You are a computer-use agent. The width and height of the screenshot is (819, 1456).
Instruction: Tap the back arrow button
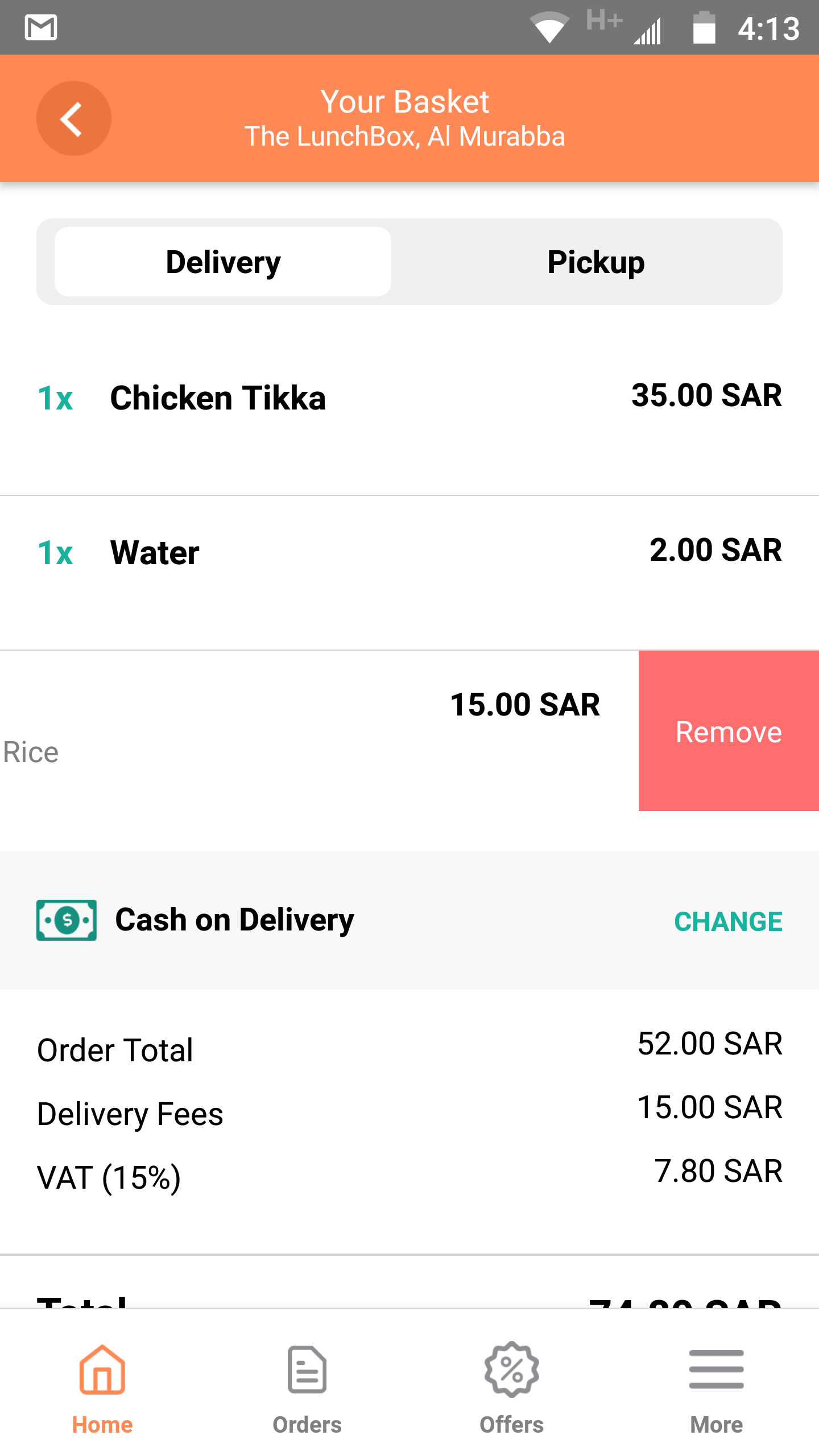pos(74,118)
